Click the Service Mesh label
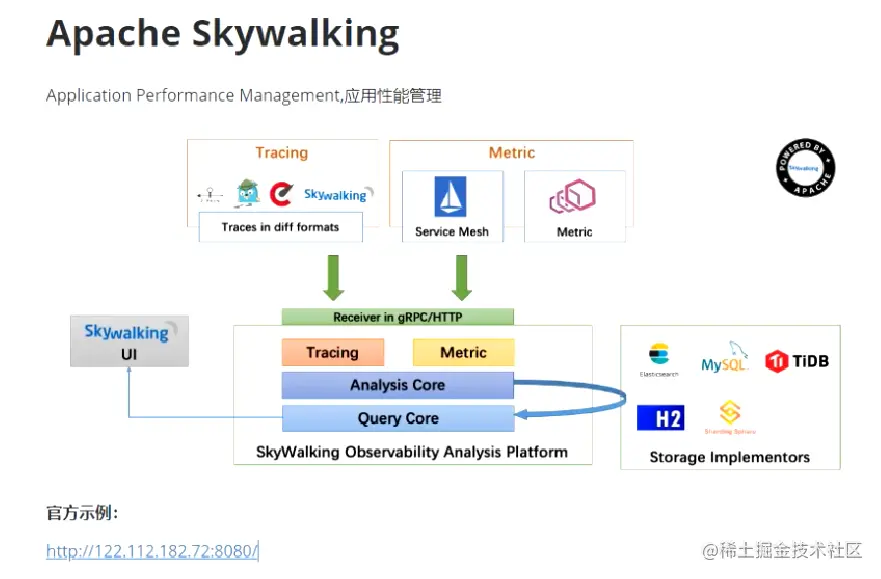881x579 pixels. tap(452, 232)
